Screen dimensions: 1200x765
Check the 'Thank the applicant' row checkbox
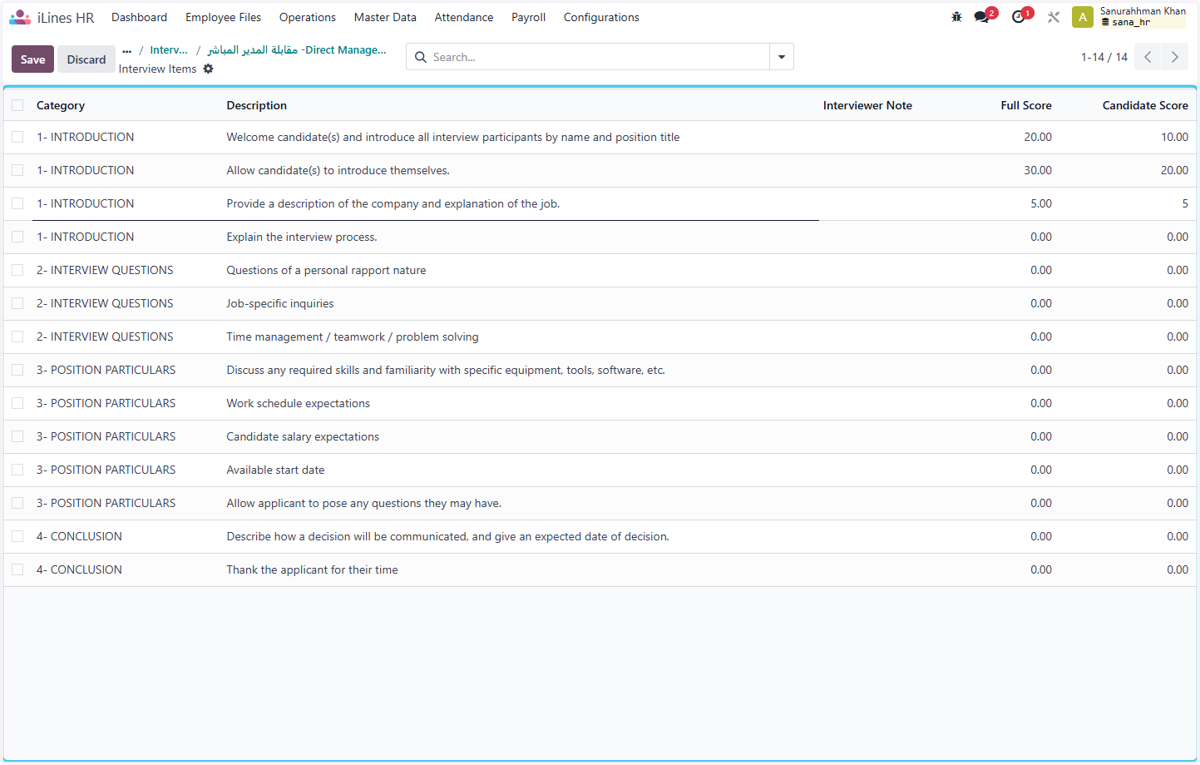[x=18, y=570]
